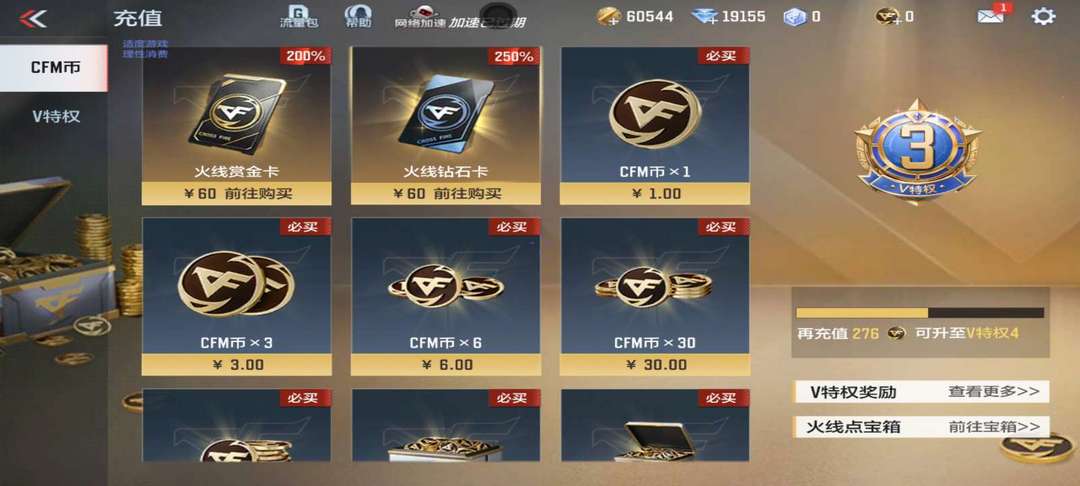This screenshot has height=486, width=1080.
Task: Buy the 火线赏金卡 for ¥60
Action: coord(237,193)
